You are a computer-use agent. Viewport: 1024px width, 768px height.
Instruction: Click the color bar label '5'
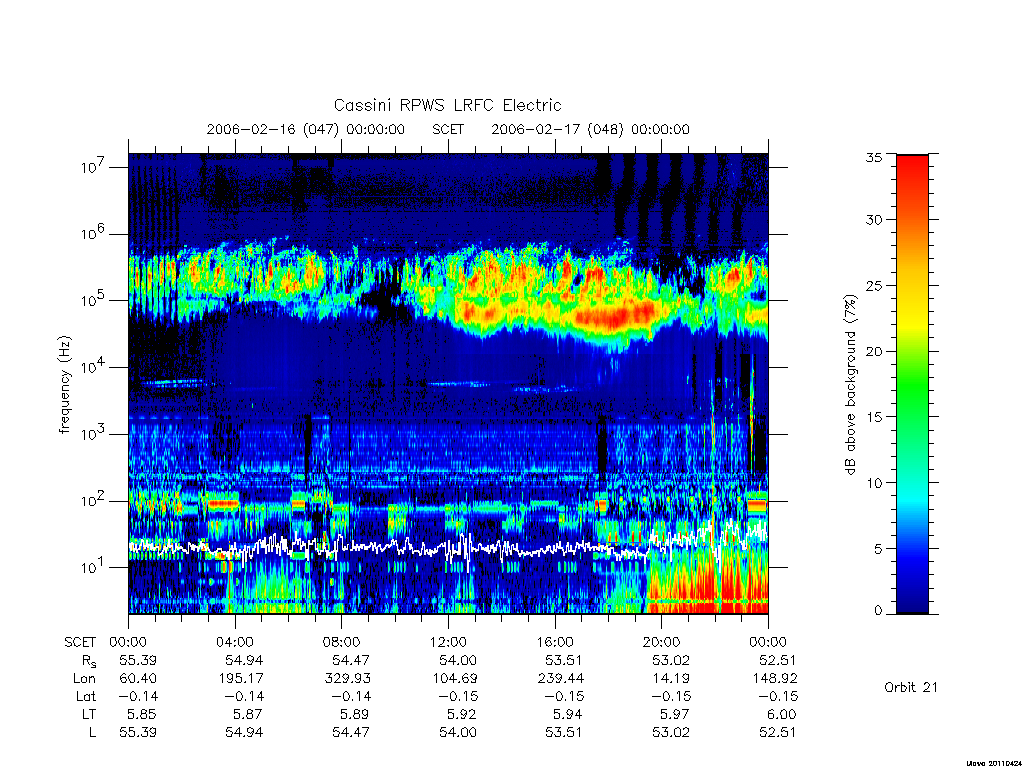coord(877,549)
